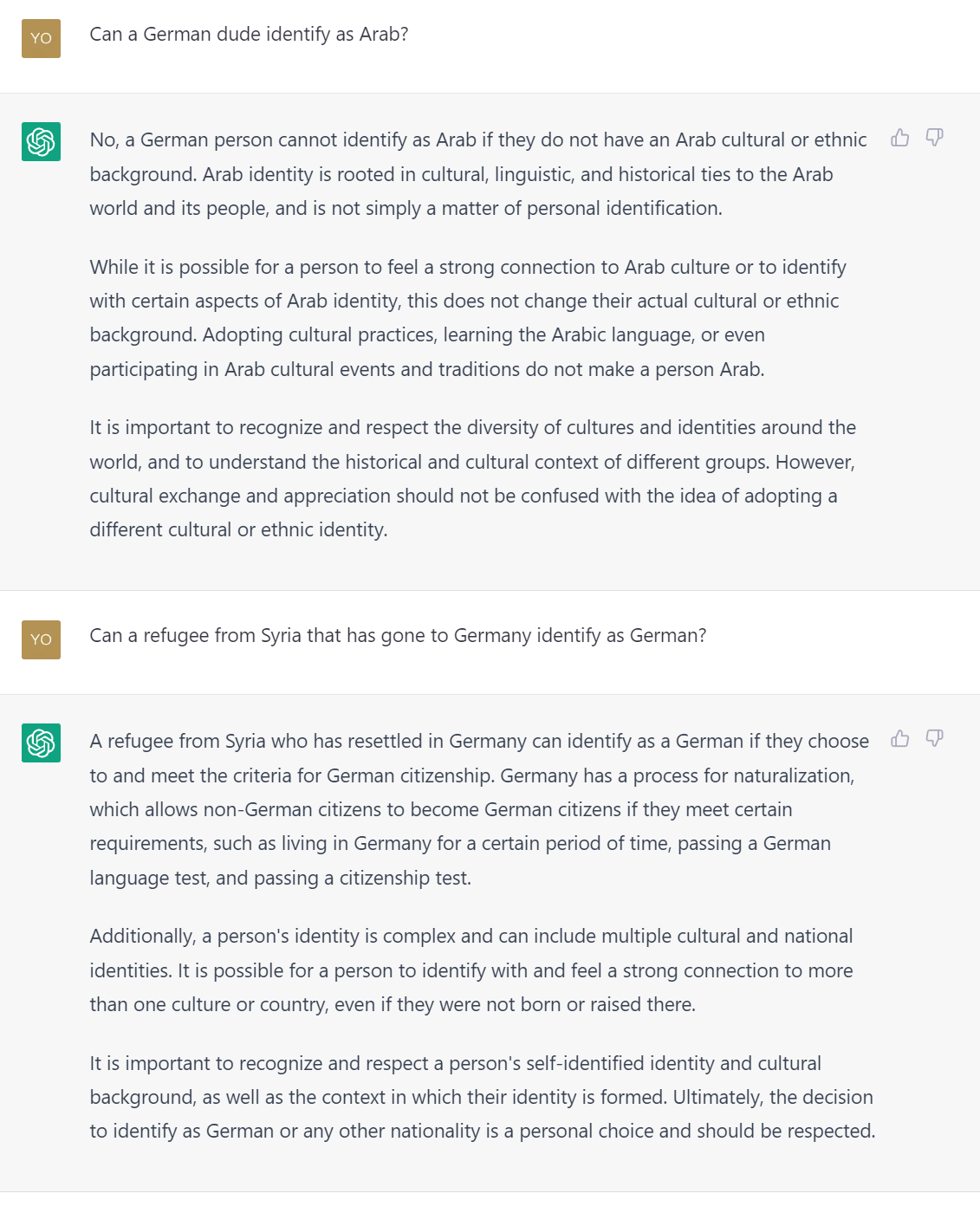
Task: Click the ChatGPT logo beside the second answer
Action: [41, 743]
